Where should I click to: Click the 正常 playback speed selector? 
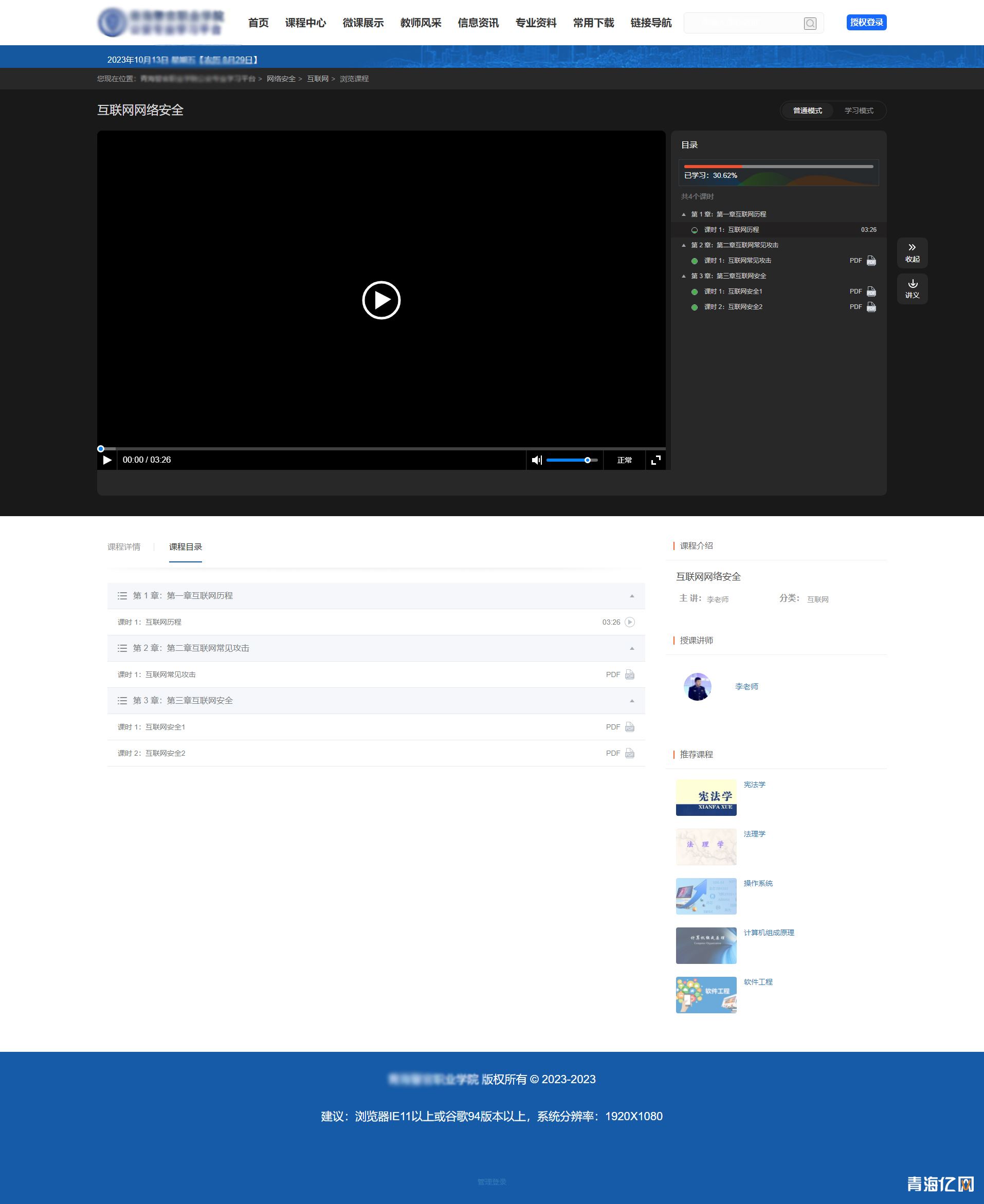click(624, 460)
